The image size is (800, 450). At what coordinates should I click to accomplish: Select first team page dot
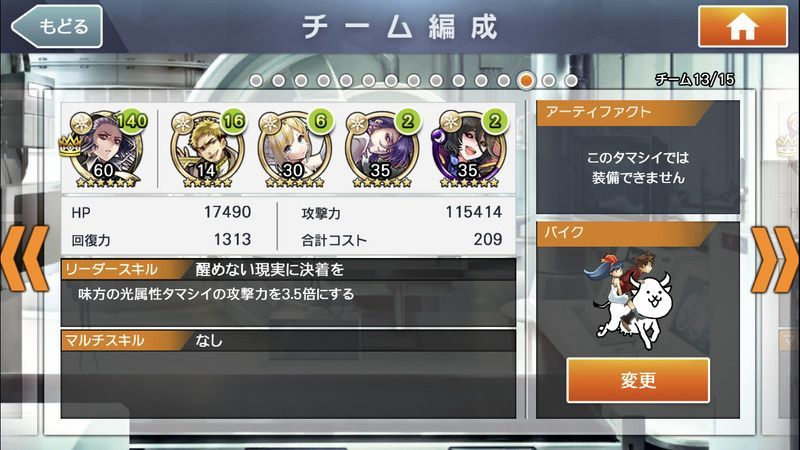tap(256, 81)
